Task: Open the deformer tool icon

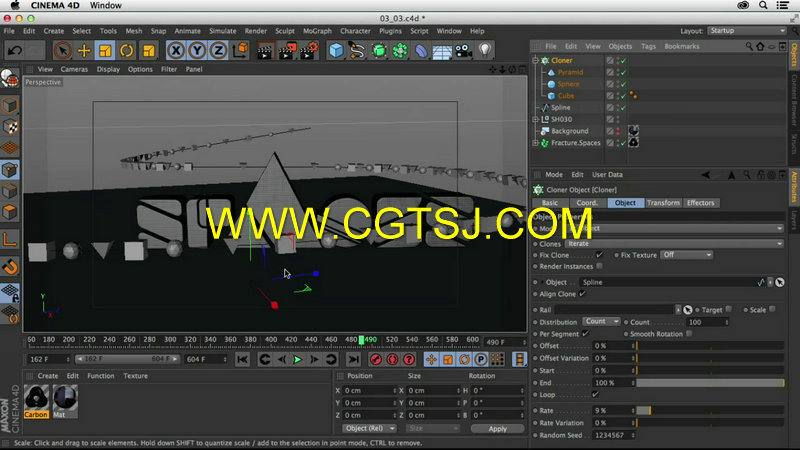Action: coord(421,51)
